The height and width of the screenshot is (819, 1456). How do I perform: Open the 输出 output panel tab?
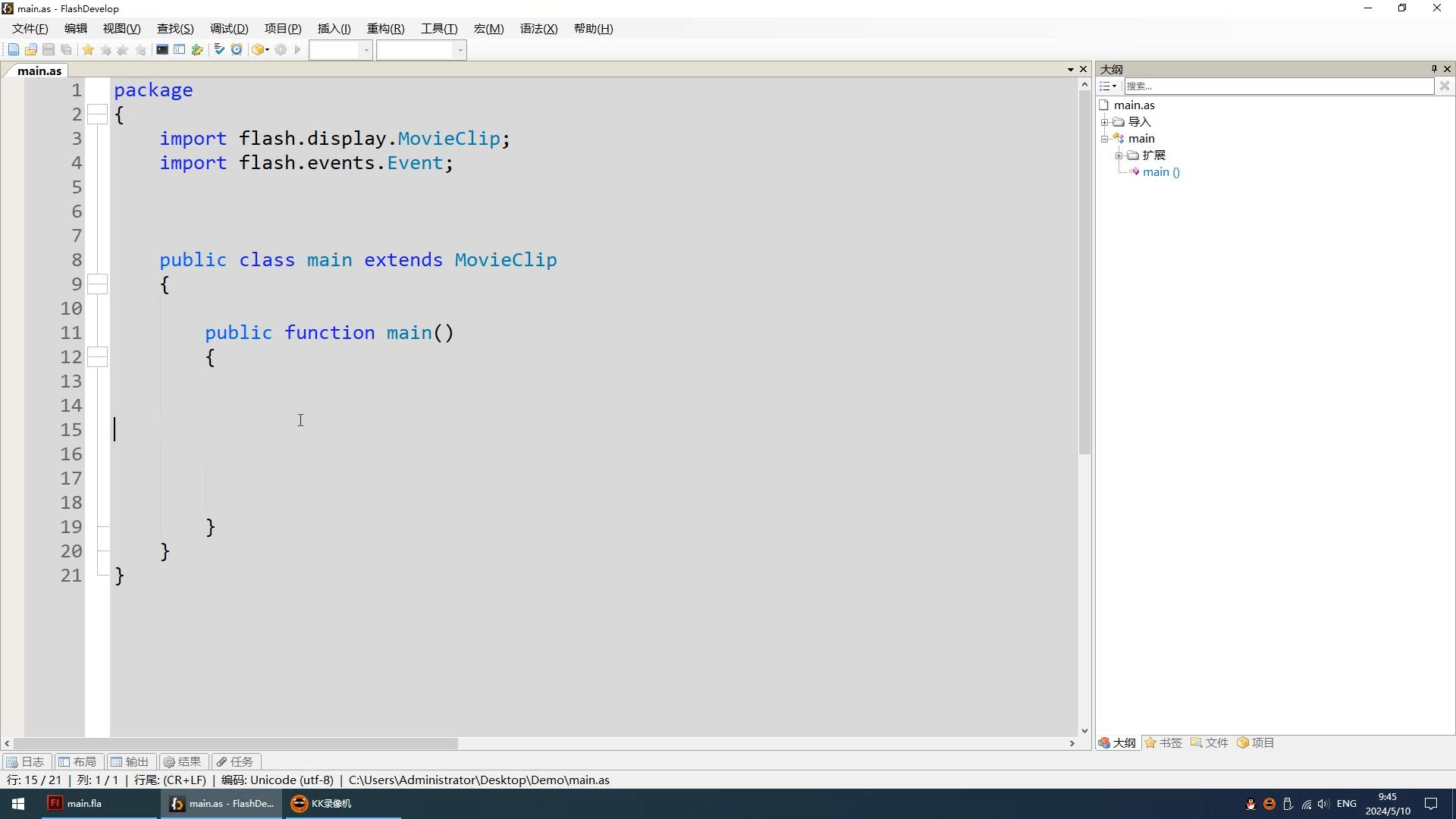[130, 762]
